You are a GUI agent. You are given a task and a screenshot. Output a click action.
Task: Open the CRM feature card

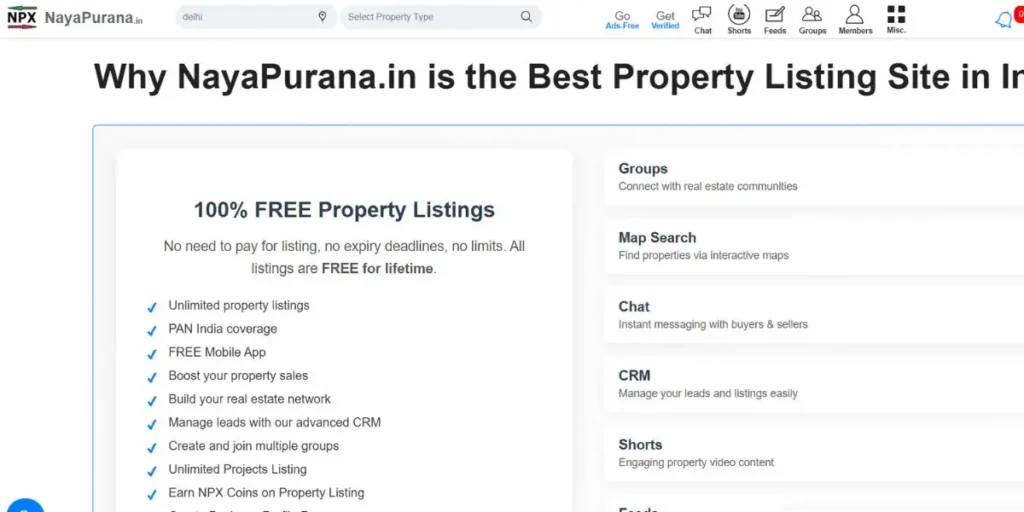click(x=814, y=384)
